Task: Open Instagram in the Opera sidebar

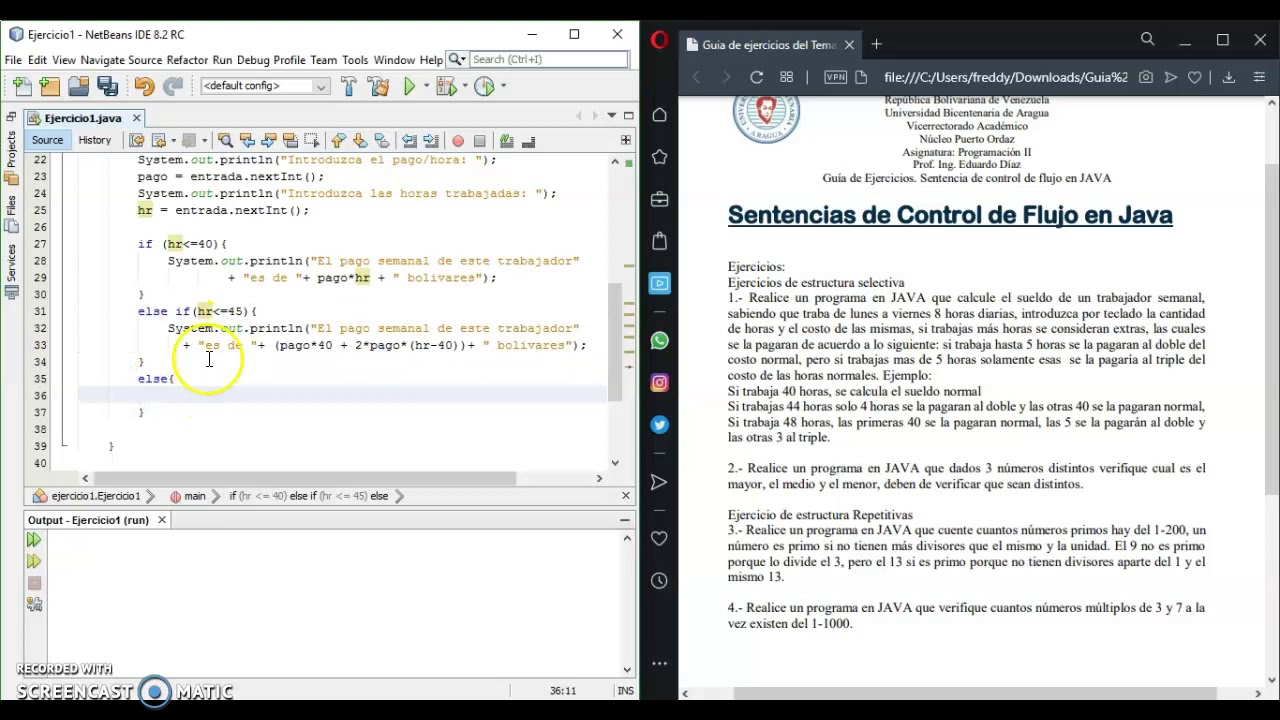Action: pos(659,383)
